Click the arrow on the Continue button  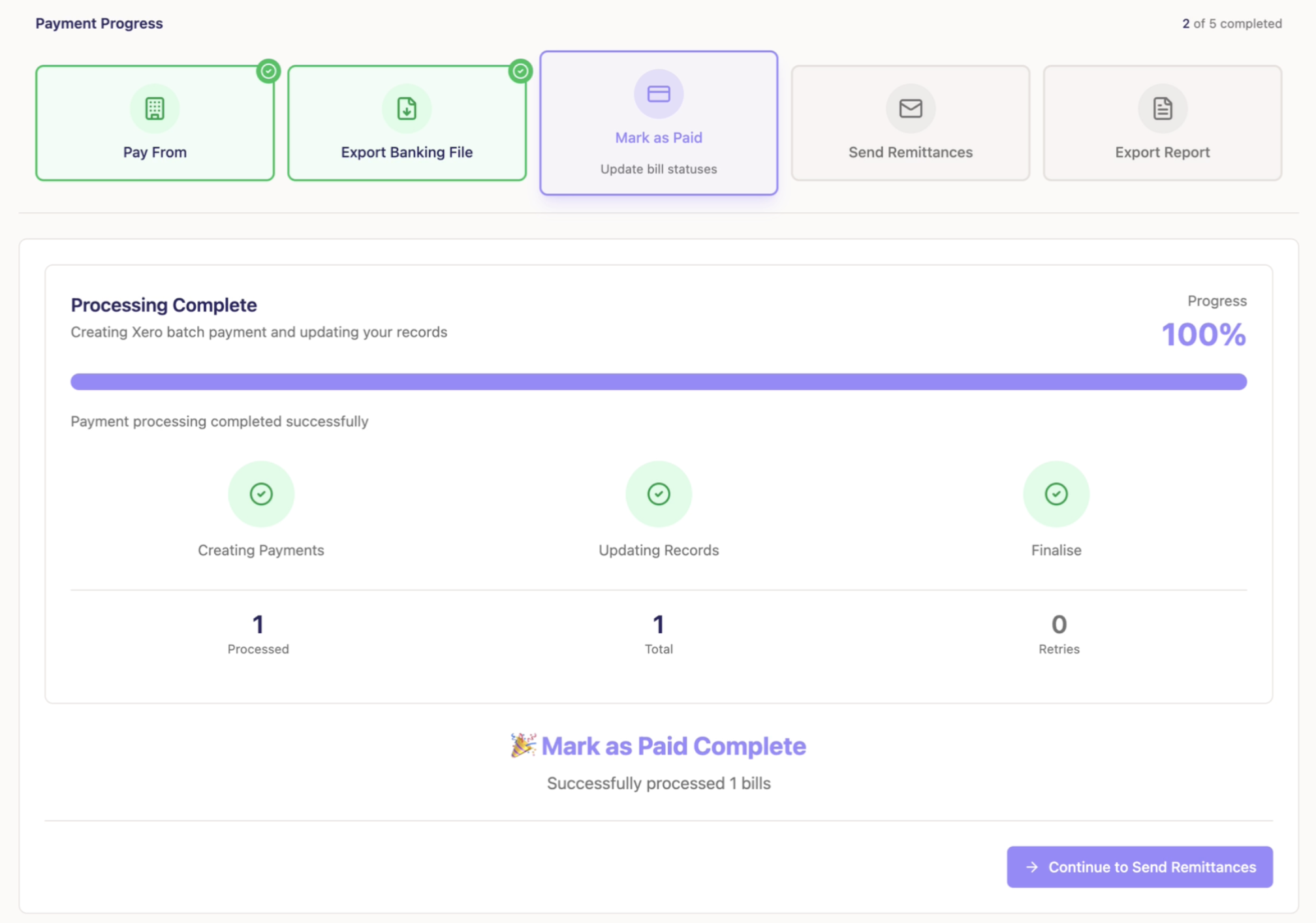(x=1031, y=867)
